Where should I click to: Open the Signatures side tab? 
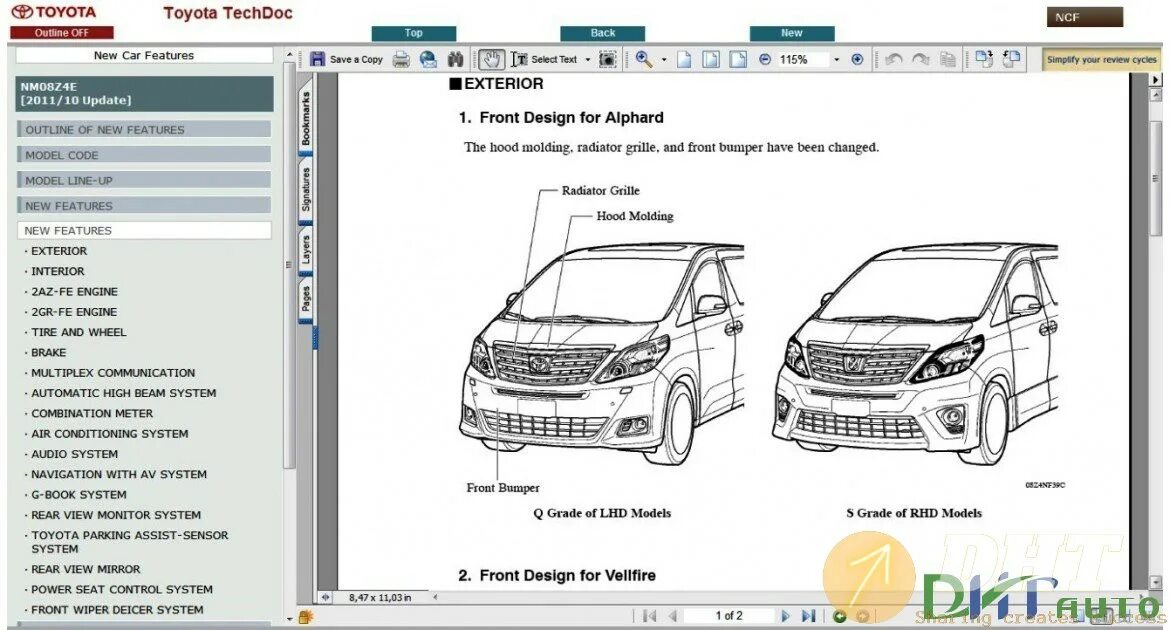(x=306, y=189)
